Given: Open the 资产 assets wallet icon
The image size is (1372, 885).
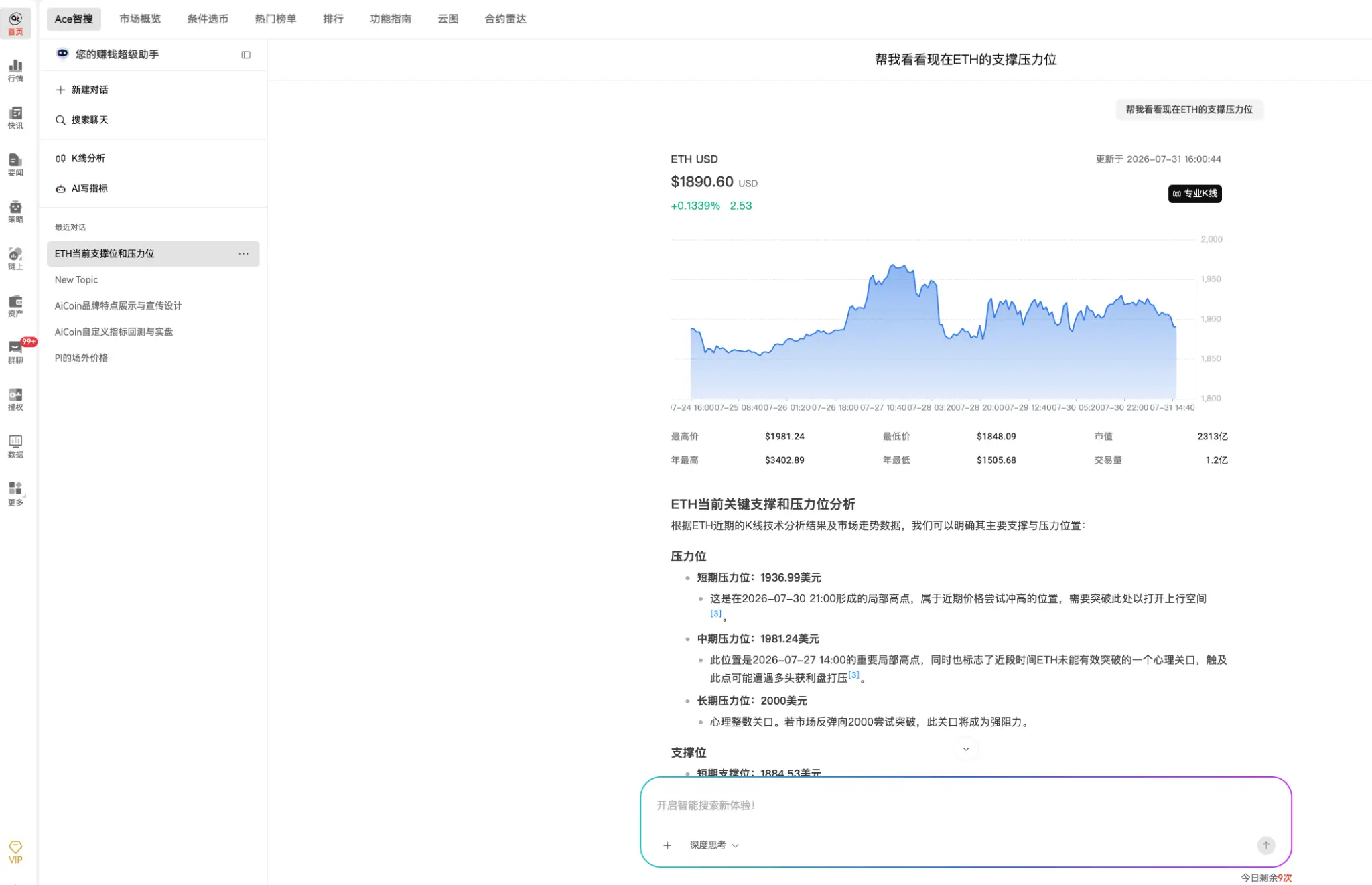Looking at the screenshot, I should 15,305.
